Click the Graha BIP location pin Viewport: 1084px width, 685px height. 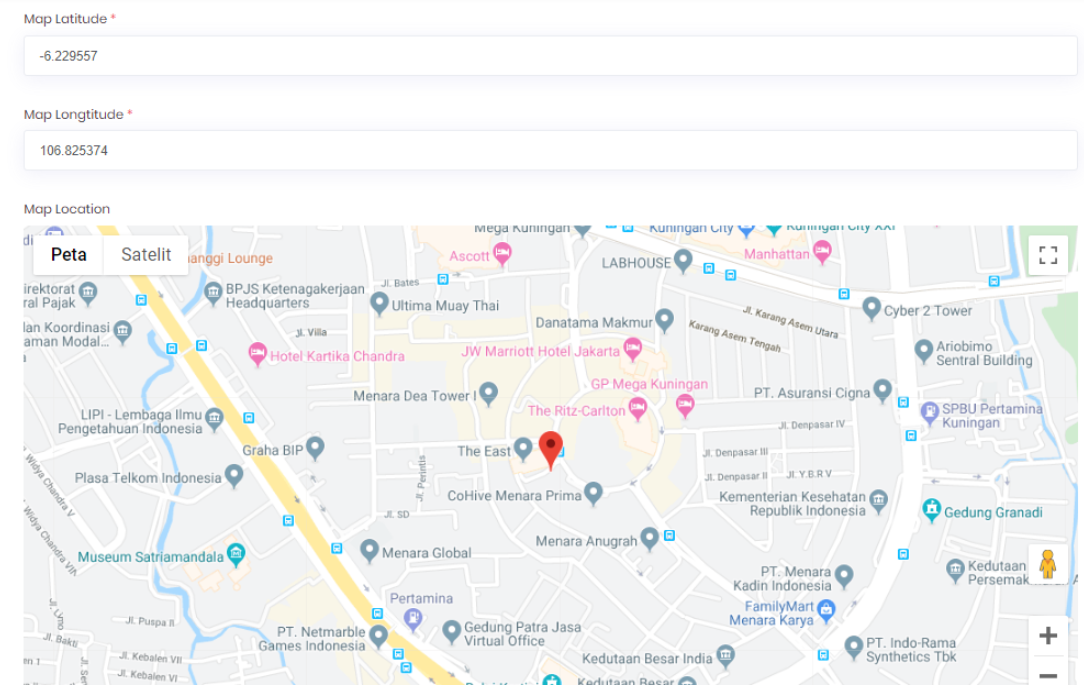pyautogui.click(x=315, y=447)
